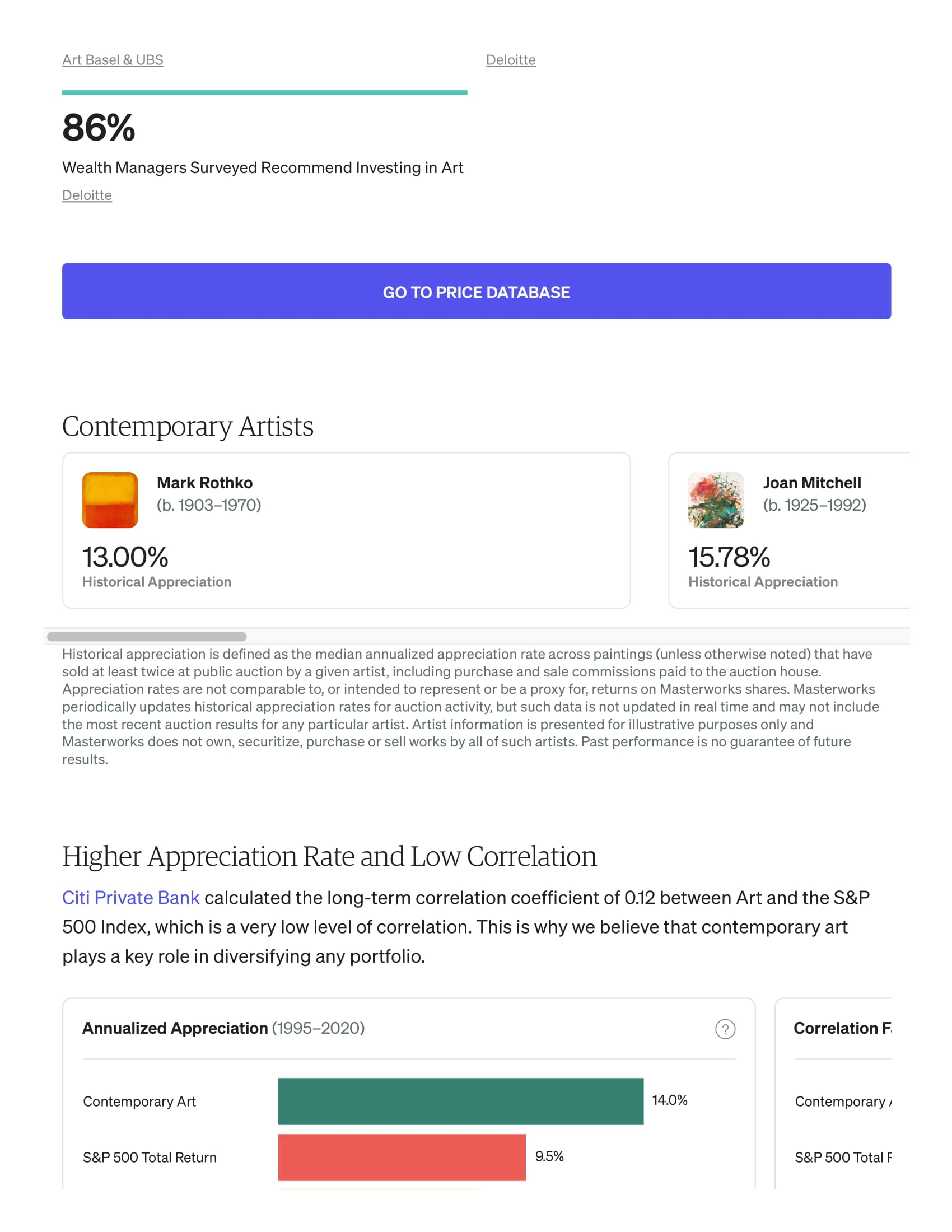Click the partially visible Correlation card heading
The height and width of the screenshot is (1232, 952).
point(842,1028)
